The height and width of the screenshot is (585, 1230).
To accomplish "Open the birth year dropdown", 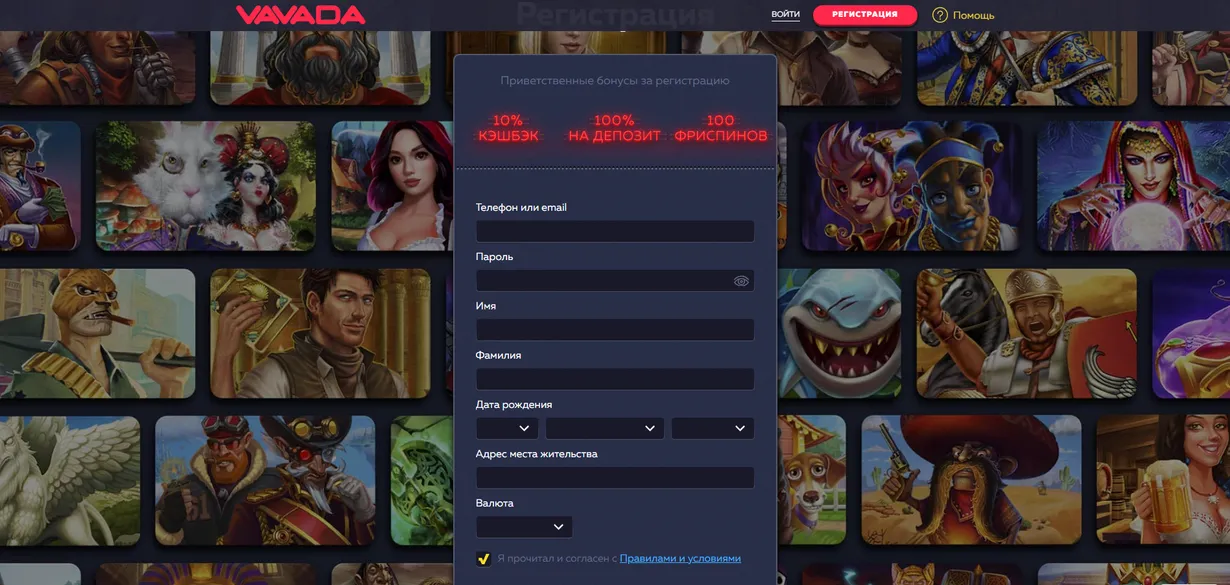I will pos(712,428).
